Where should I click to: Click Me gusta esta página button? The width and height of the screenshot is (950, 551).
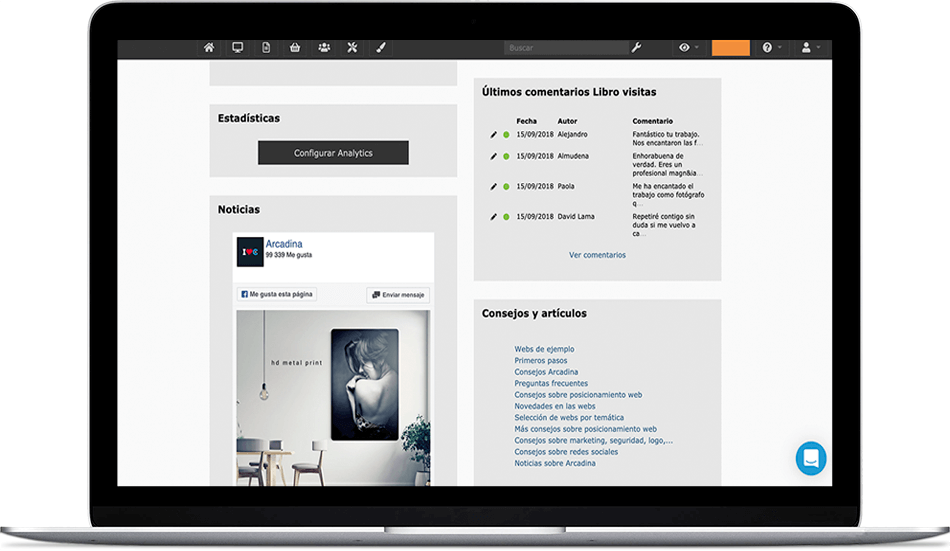[x=277, y=295]
